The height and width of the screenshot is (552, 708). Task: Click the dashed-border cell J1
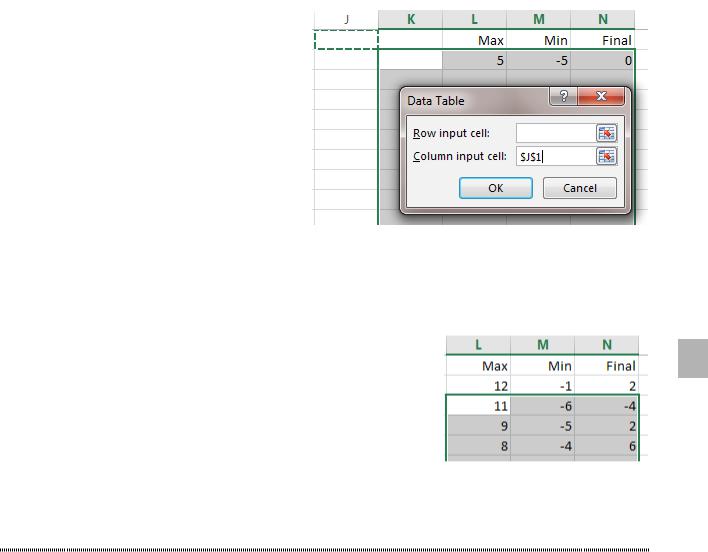coord(346,40)
